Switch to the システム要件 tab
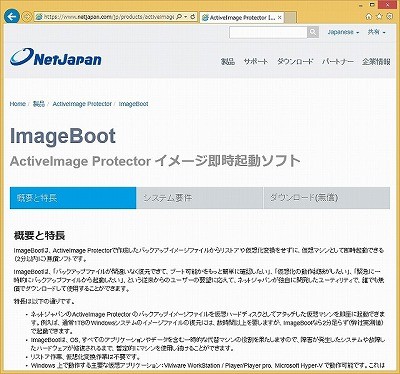 200,198
